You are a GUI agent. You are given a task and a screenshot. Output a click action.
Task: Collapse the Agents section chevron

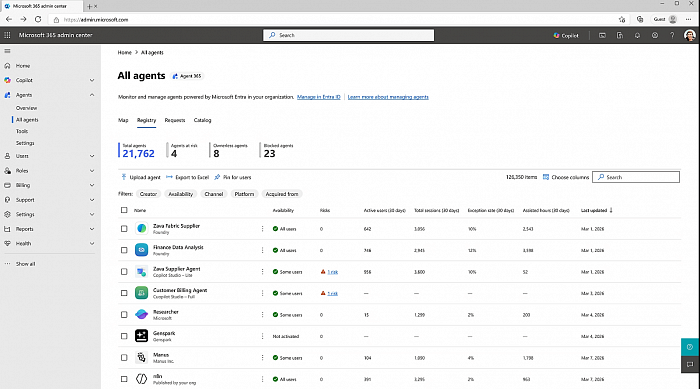(x=92, y=95)
